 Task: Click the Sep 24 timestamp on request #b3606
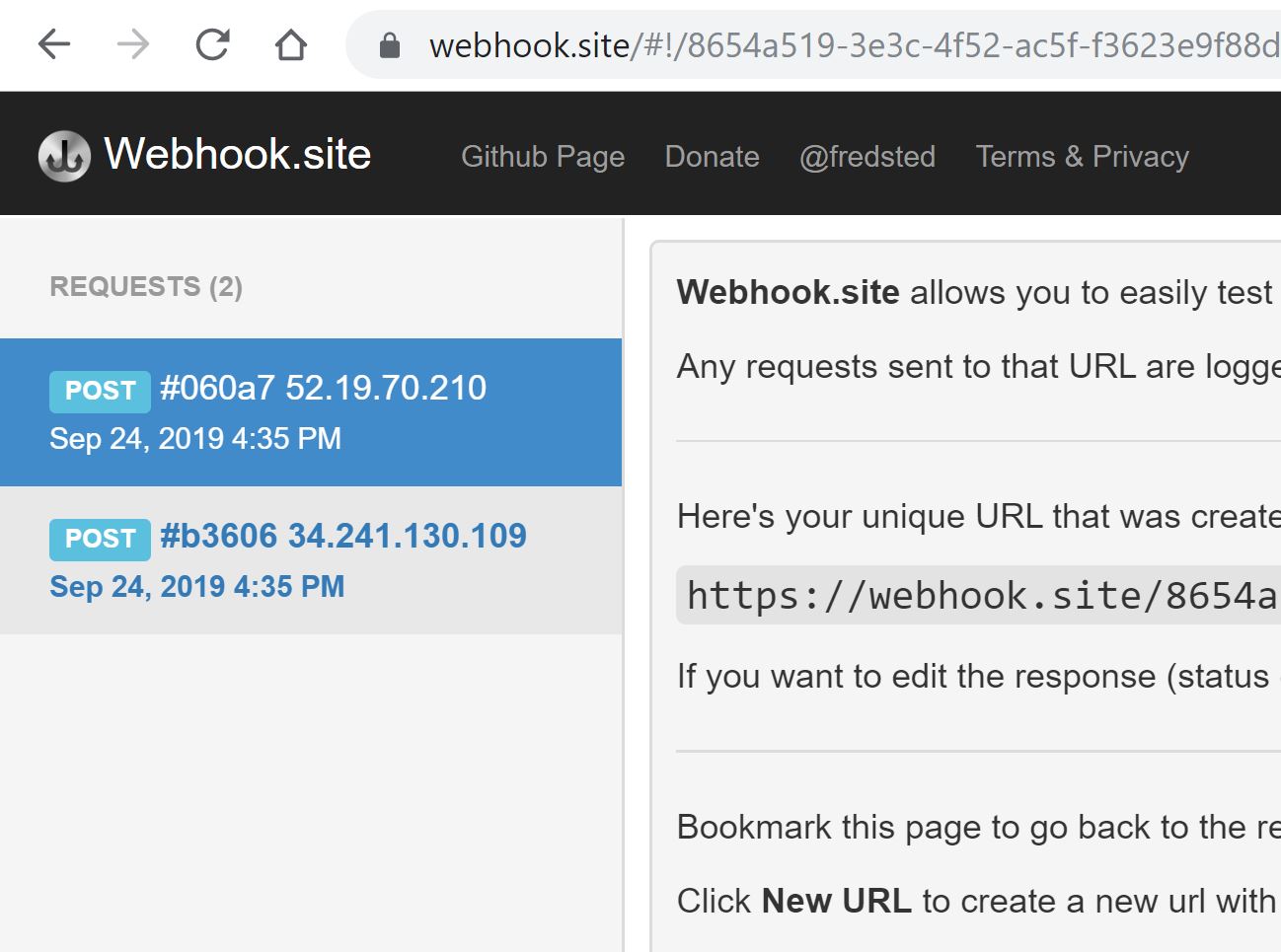197,586
